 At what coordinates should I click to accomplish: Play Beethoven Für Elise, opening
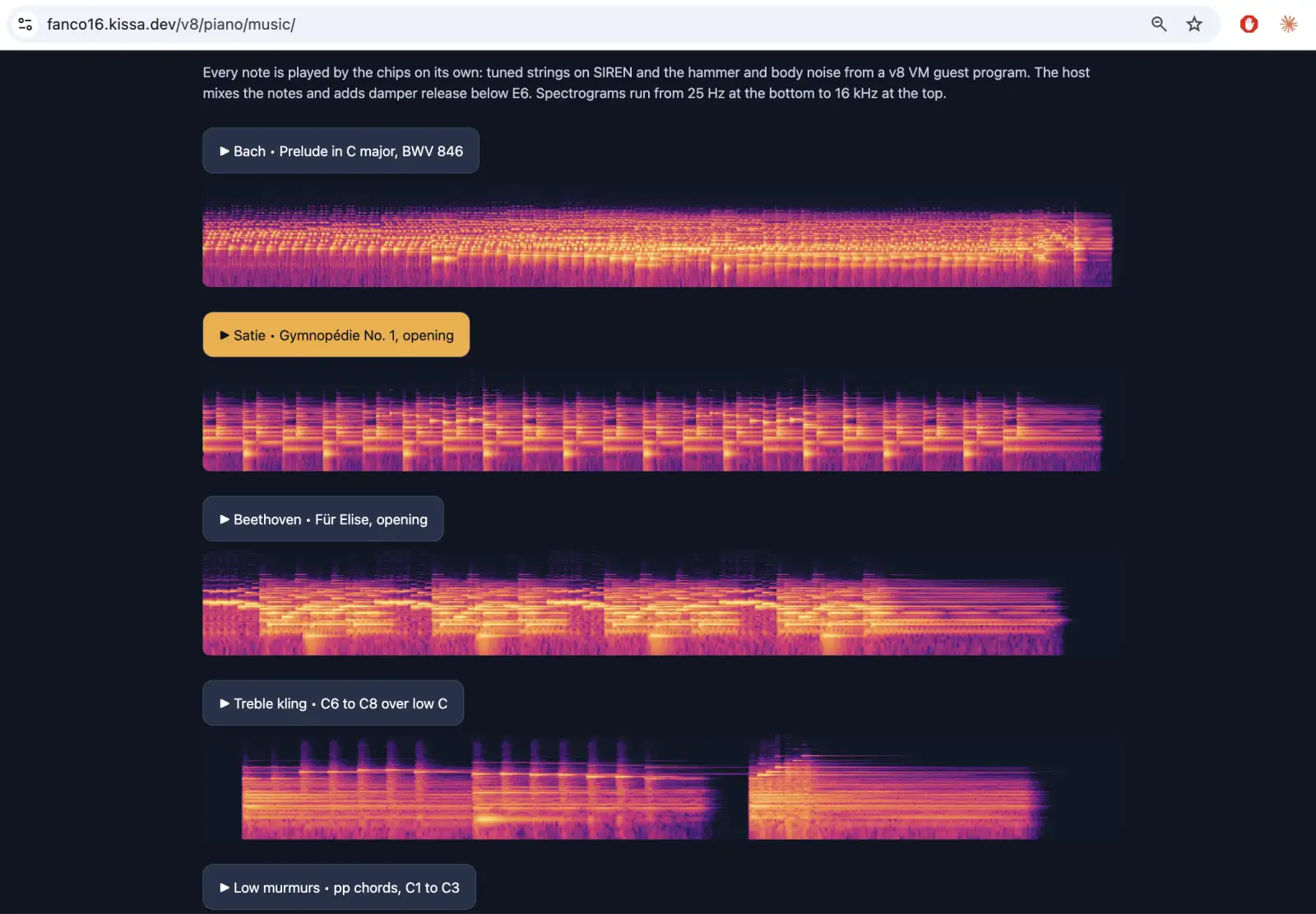pyautogui.click(x=323, y=519)
